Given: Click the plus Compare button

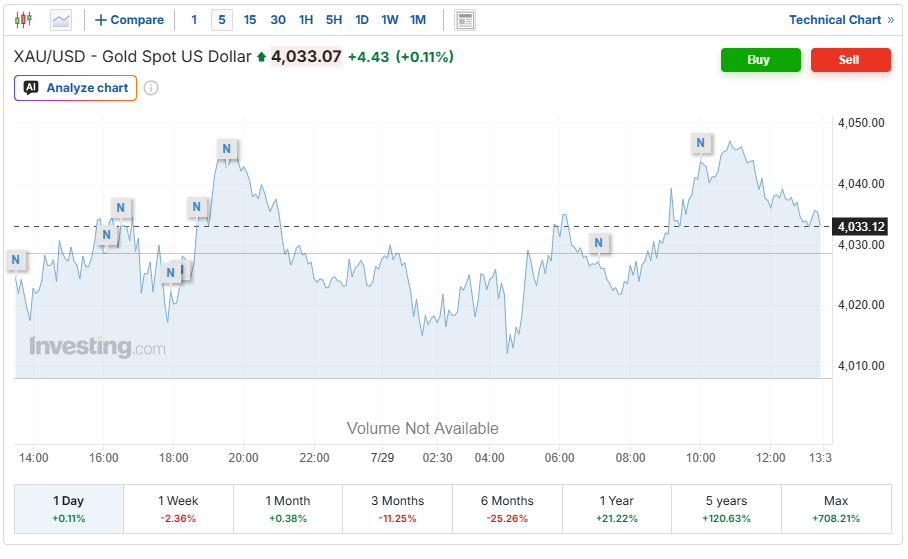Looking at the screenshot, I should point(129,20).
